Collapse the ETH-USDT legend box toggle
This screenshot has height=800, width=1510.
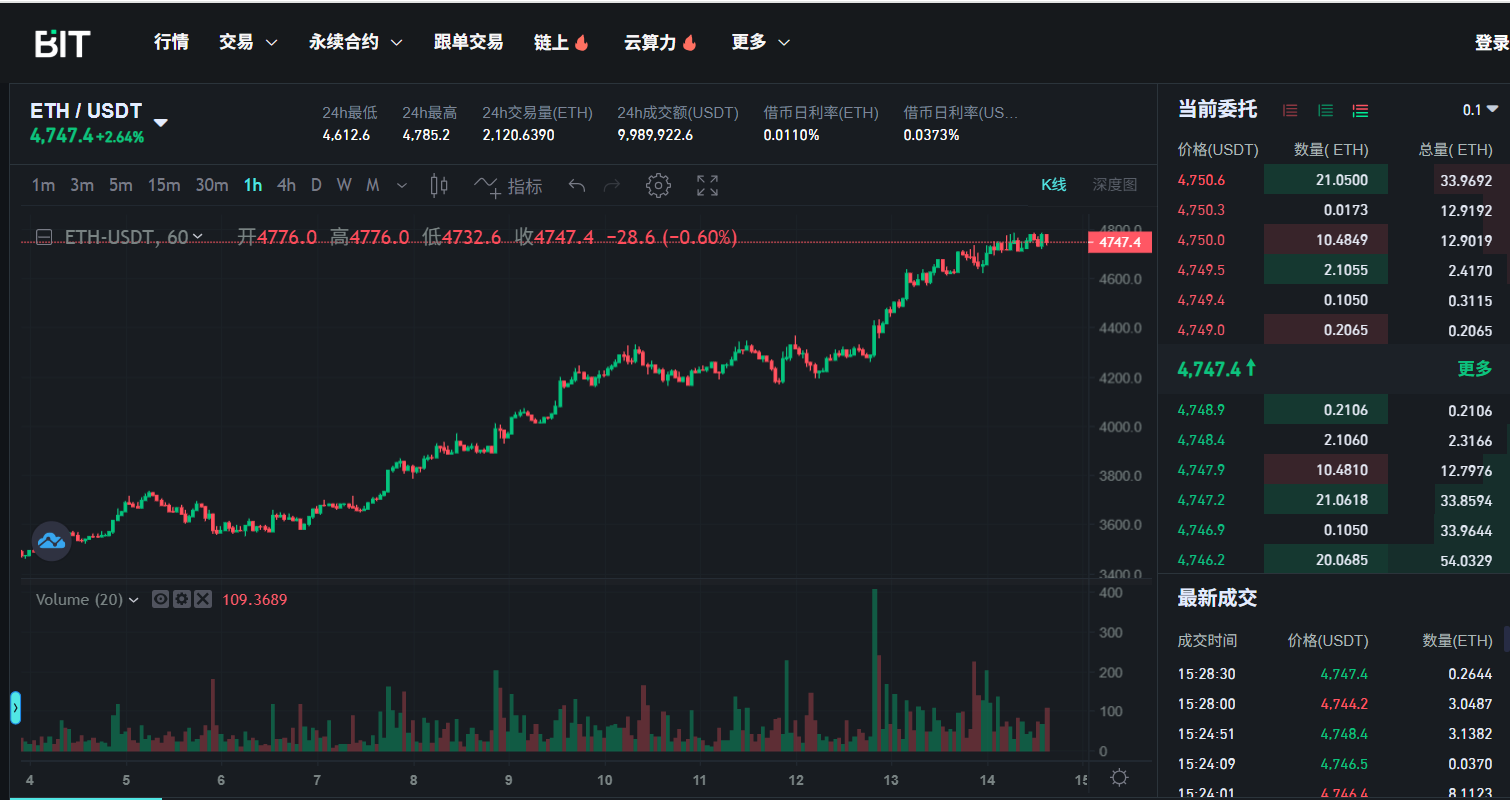click(43, 237)
